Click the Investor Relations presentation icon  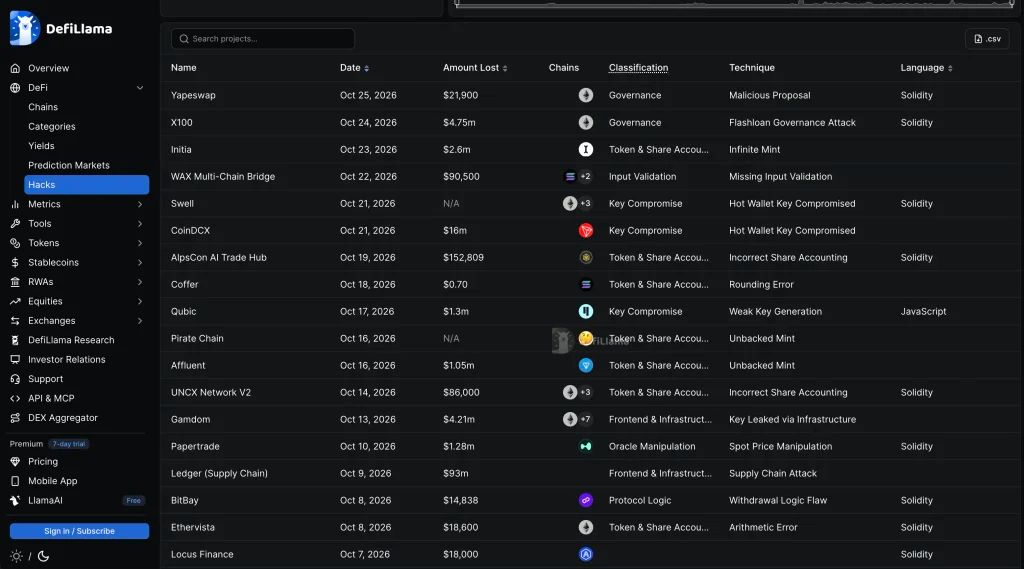point(15,359)
